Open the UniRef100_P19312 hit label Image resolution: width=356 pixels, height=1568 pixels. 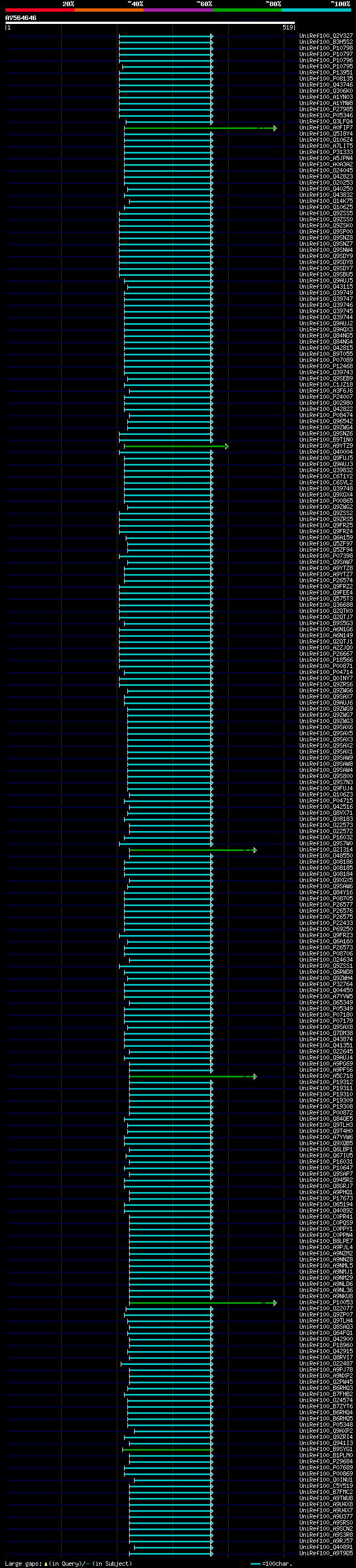[x=325, y=1082]
